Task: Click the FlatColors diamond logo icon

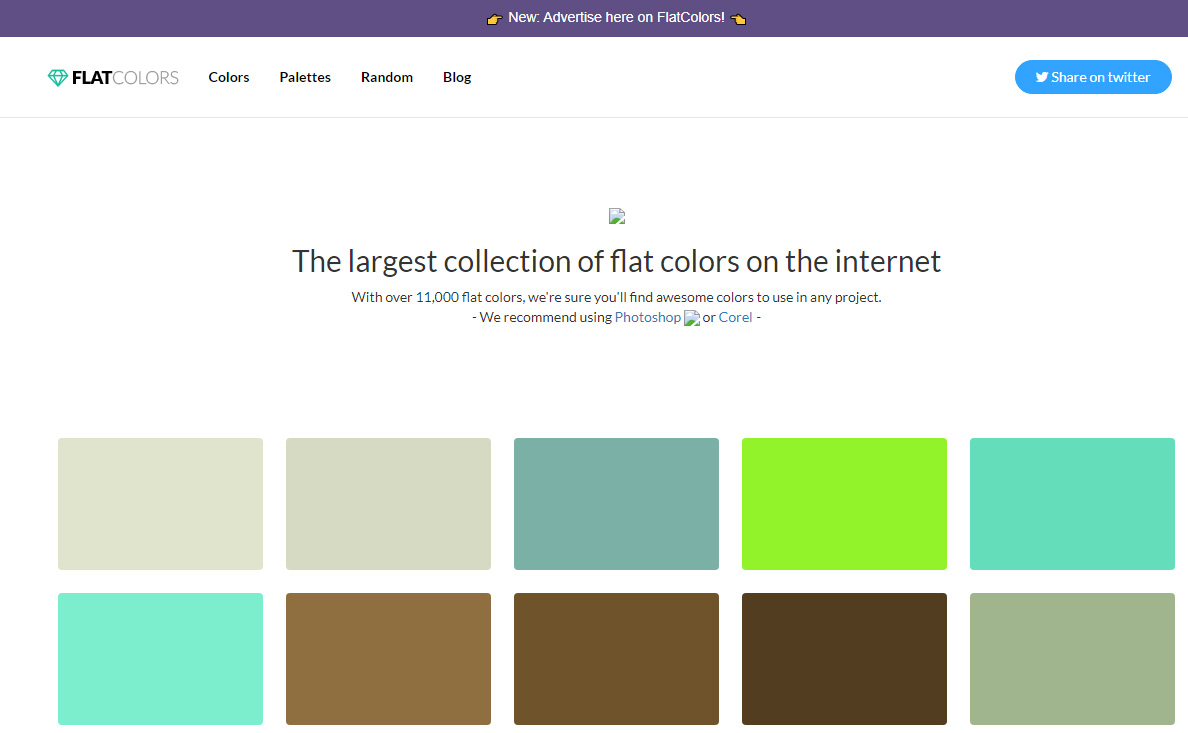Action: [x=58, y=77]
